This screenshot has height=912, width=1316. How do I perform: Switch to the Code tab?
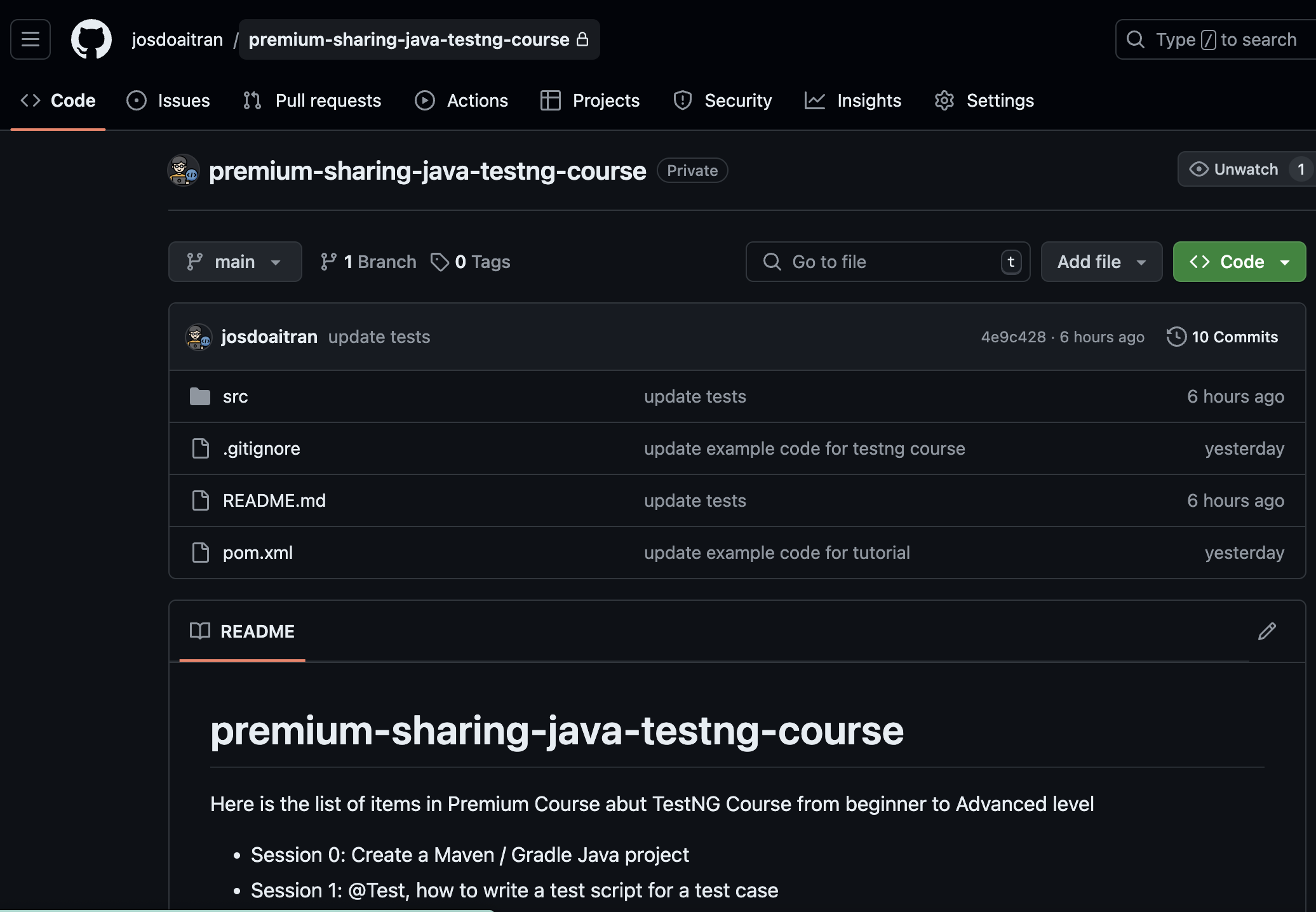(x=58, y=100)
